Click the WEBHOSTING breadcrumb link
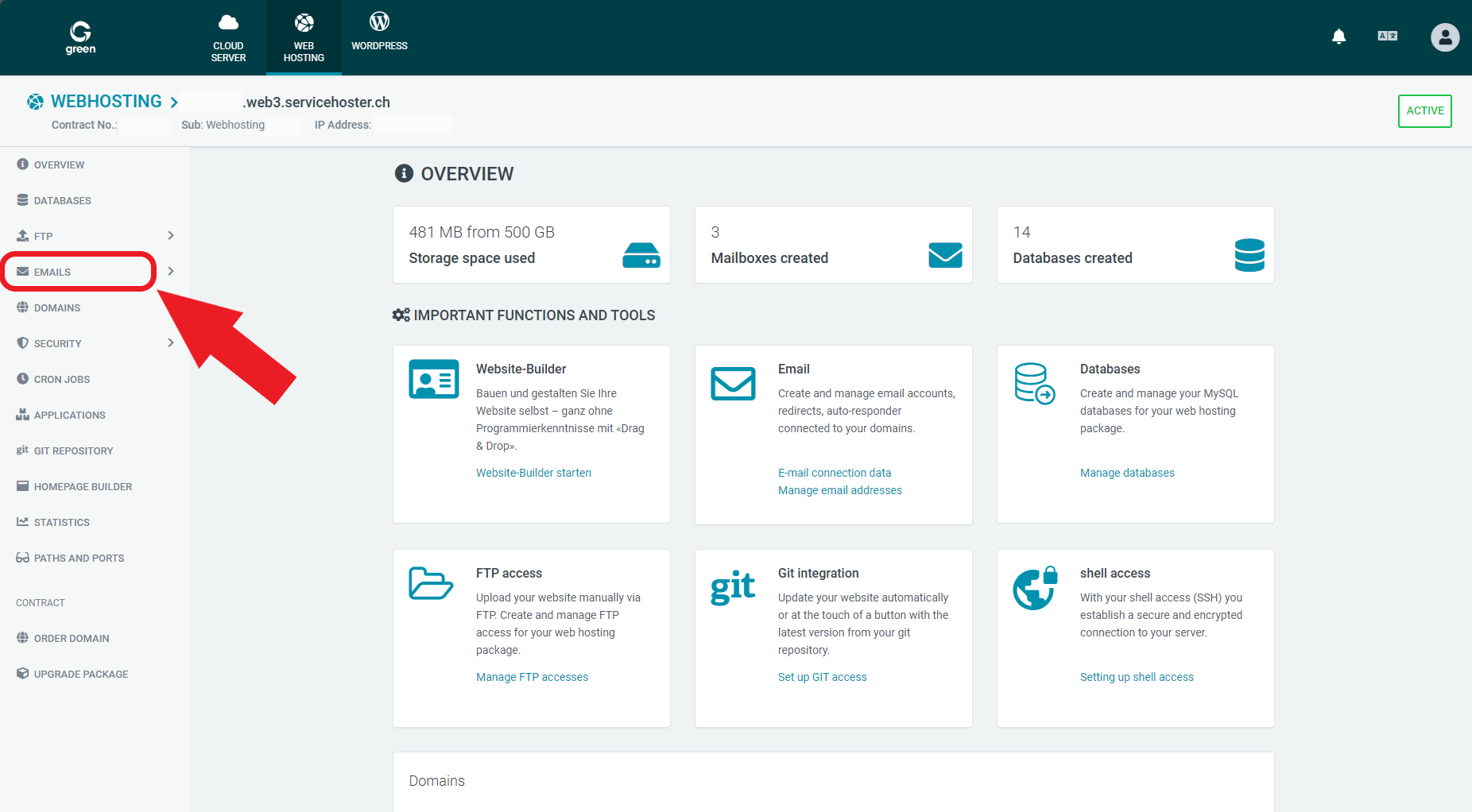This screenshot has width=1472, height=812. (x=106, y=102)
